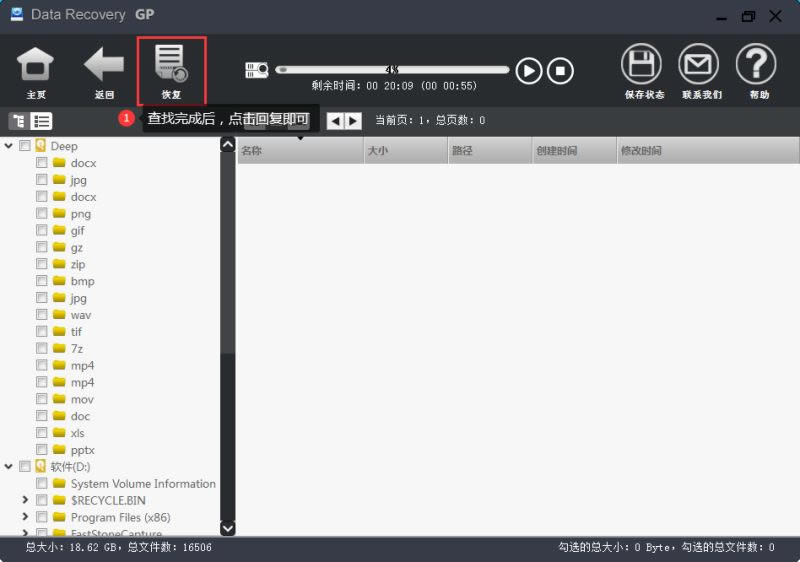800x562 pixels.
Task: Click the scan drive icon beside progress bar
Action: coord(257,70)
